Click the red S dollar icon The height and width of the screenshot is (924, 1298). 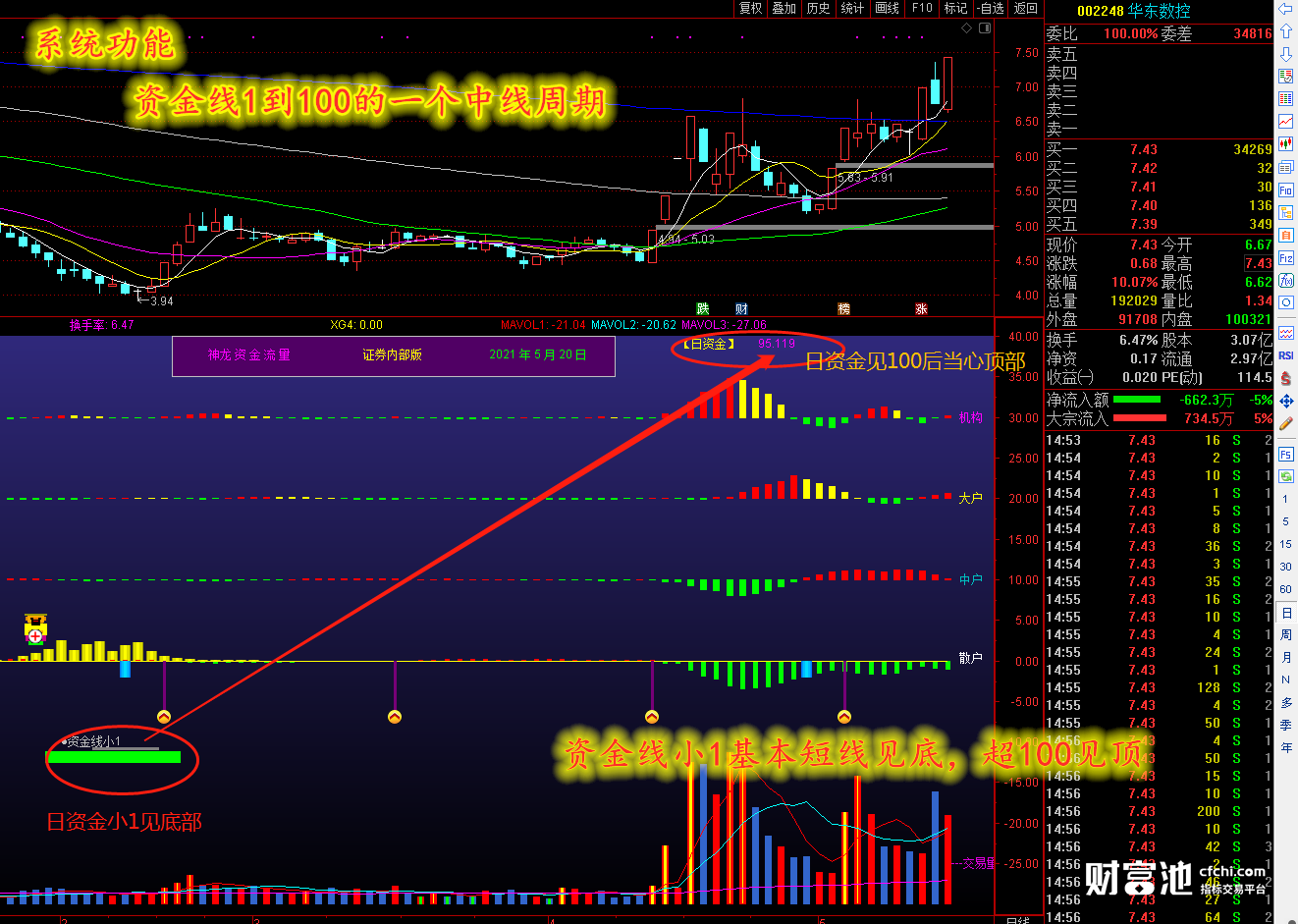(x=1285, y=378)
